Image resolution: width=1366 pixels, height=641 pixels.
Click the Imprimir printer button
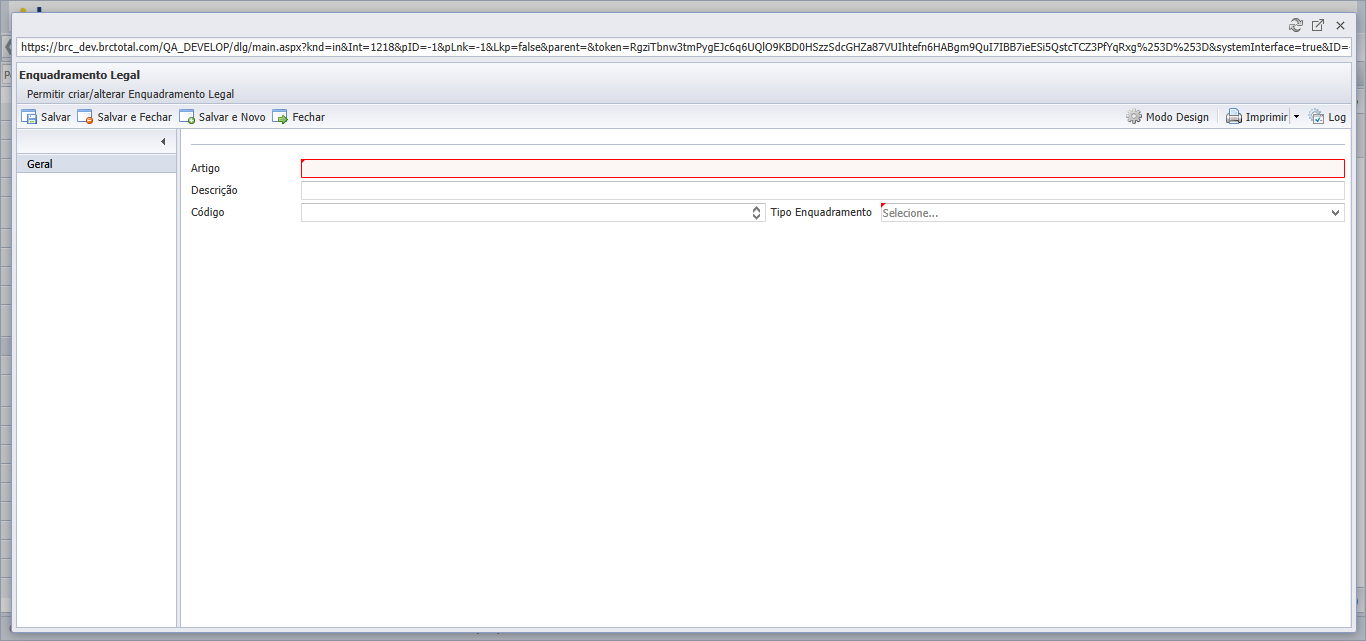[x=1257, y=117]
